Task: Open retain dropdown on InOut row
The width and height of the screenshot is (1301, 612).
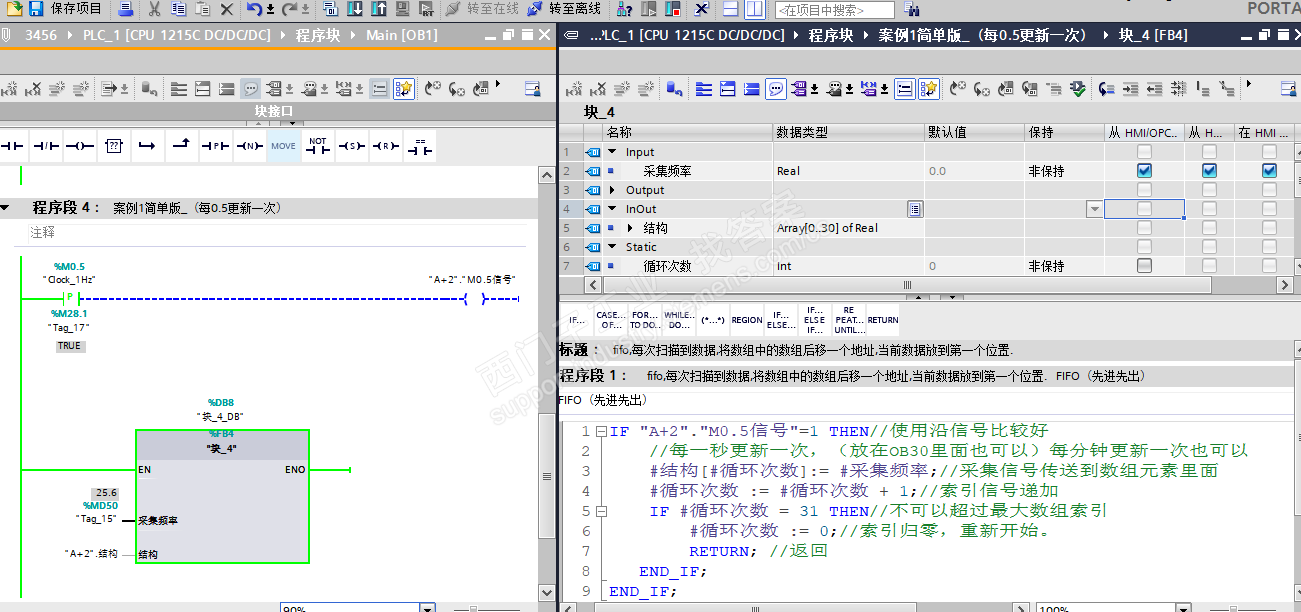Action: (1094, 209)
